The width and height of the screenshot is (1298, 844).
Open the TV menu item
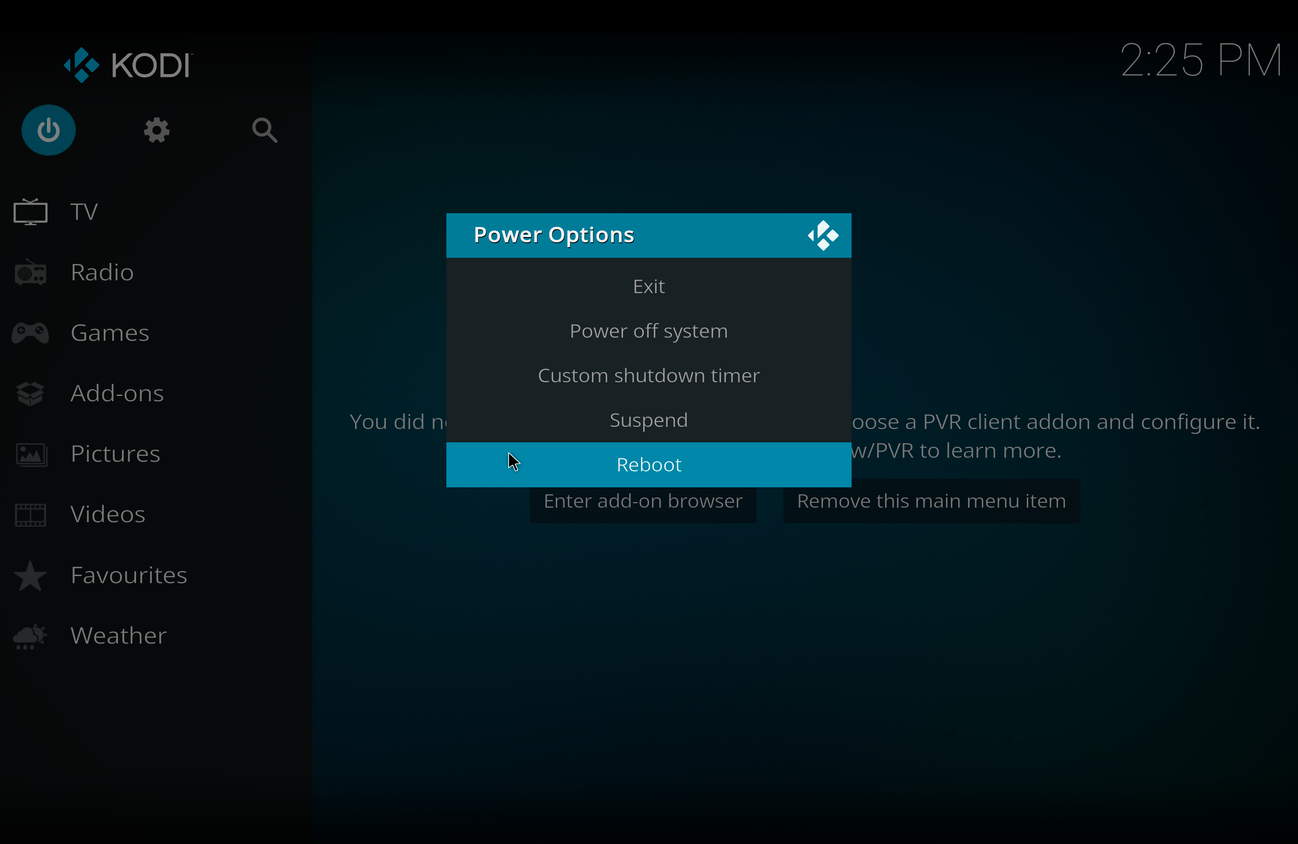pos(84,212)
